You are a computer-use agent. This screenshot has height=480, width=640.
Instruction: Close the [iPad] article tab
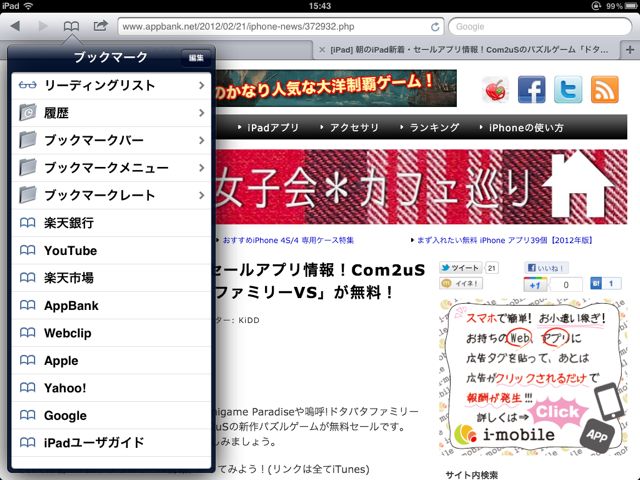(x=322, y=50)
